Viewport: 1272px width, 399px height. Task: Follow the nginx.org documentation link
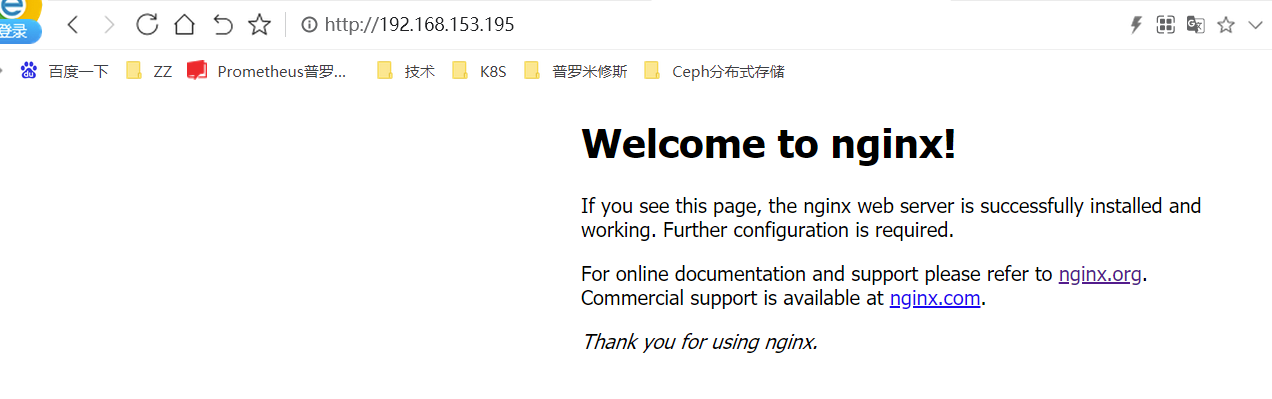[x=1100, y=274]
